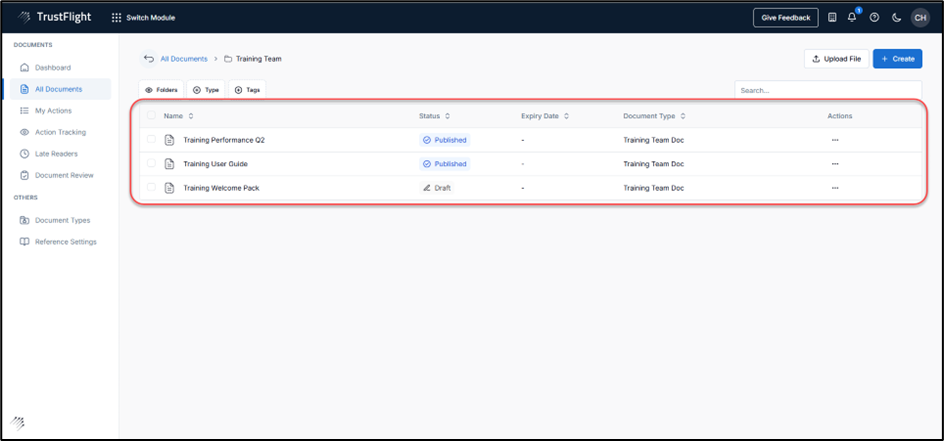944x441 pixels.
Task: Open the release notes icon in header
Action: pos(832,18)
